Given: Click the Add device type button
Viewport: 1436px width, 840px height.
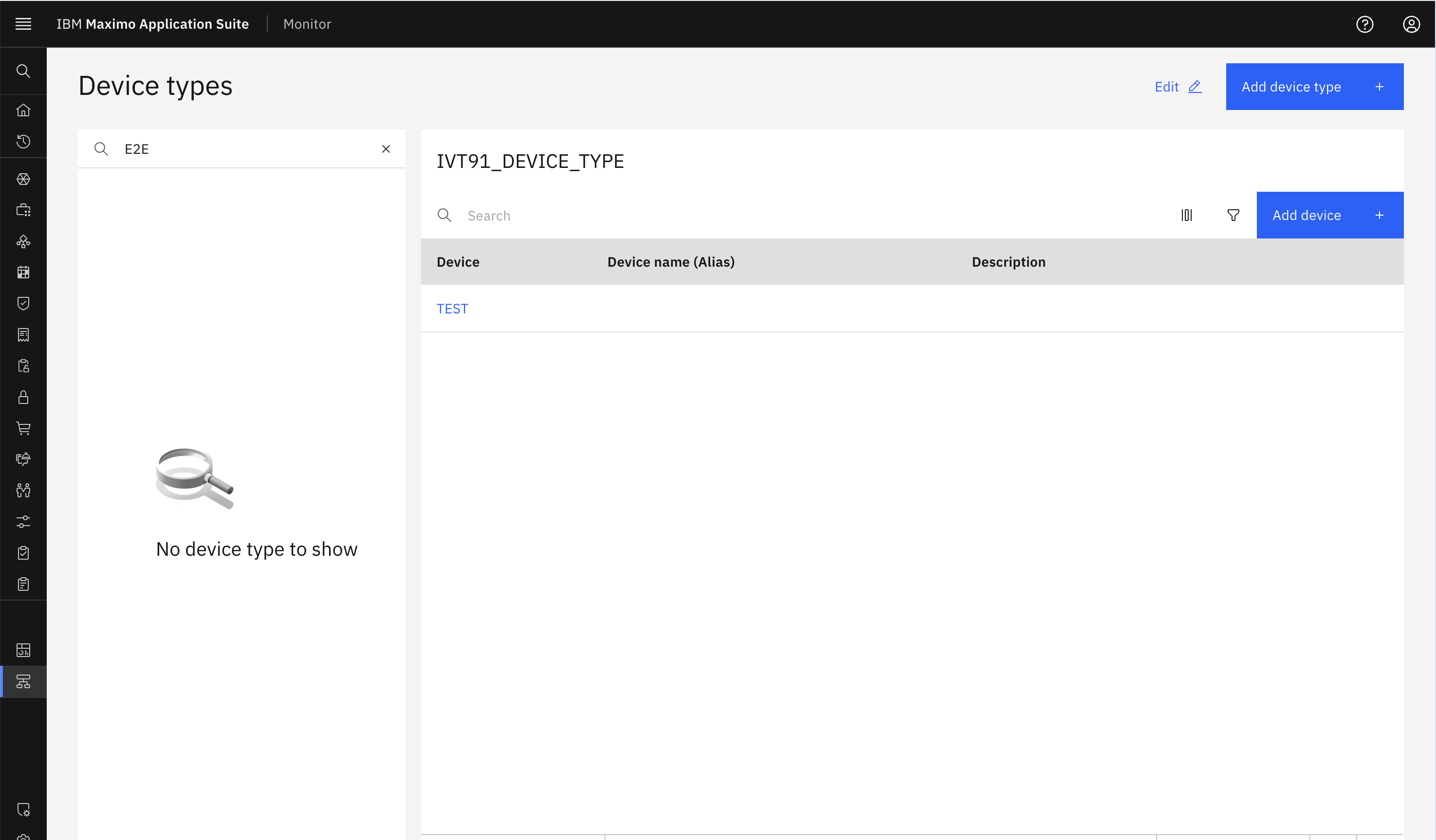Looking at the screenshot, I should [1315, 87].
